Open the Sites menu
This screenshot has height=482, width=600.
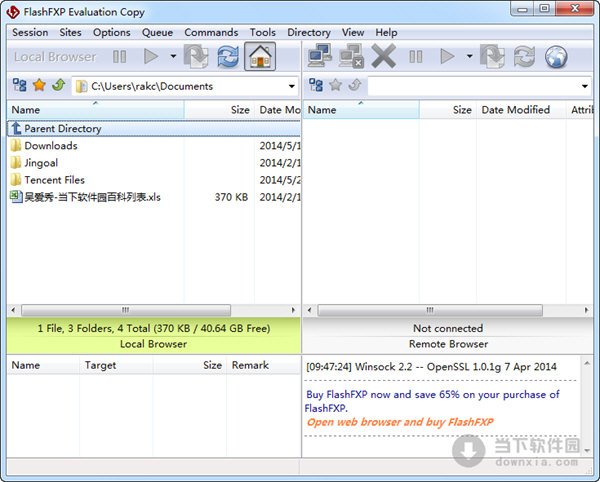point(70,33)
